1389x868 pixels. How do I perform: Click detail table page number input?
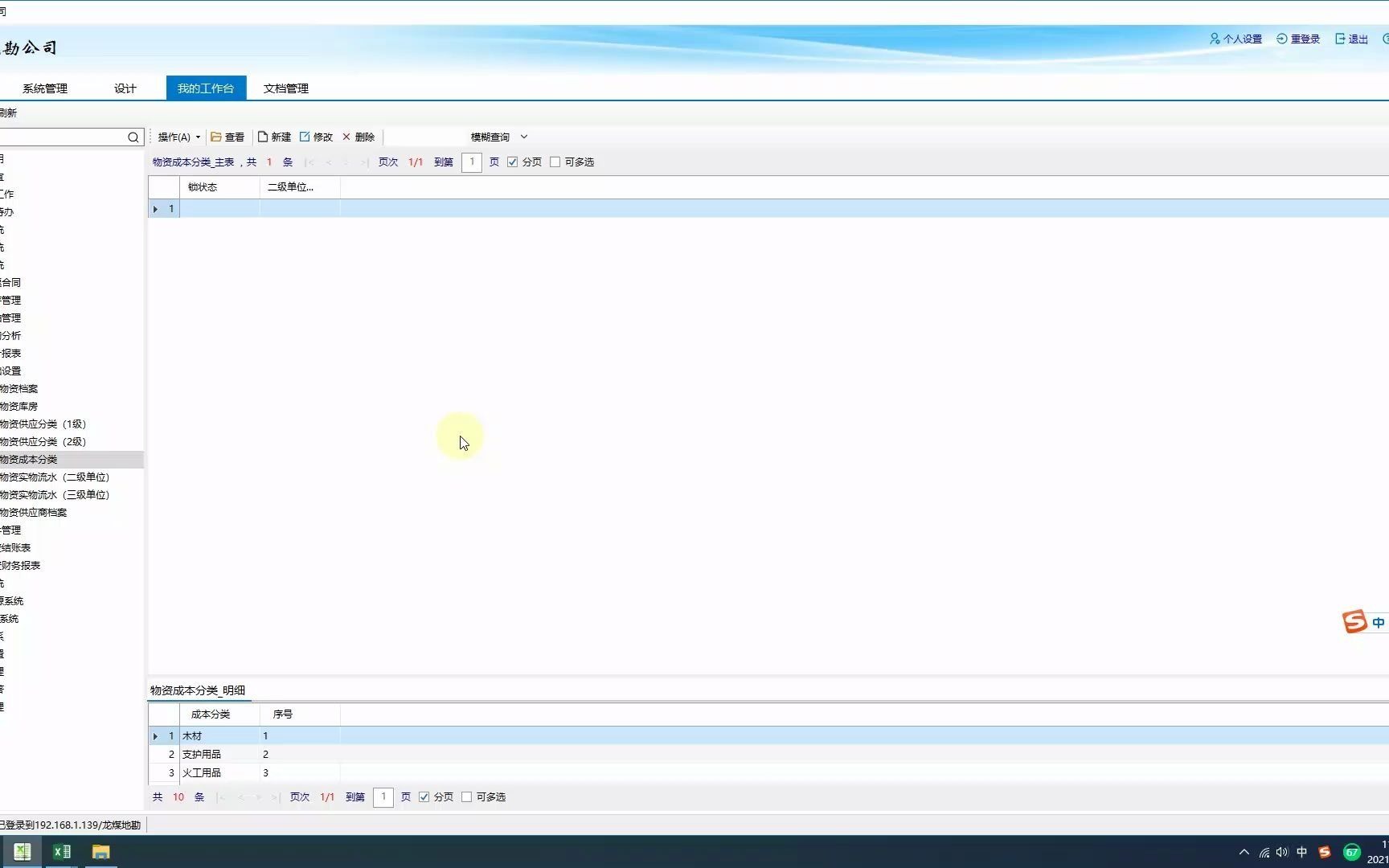[x=383, y=797]
